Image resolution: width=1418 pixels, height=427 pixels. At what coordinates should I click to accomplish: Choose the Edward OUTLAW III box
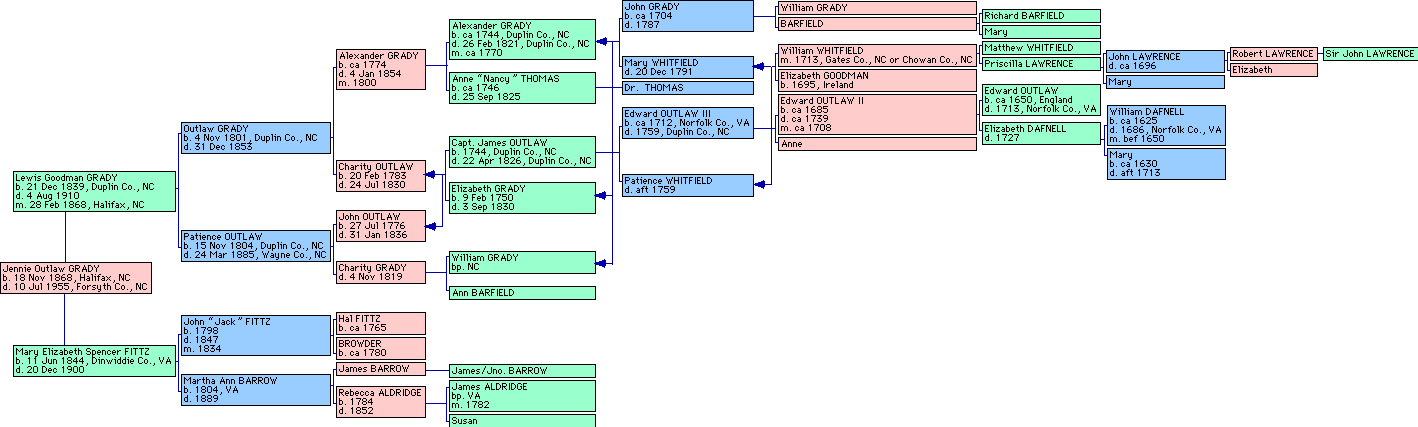click(x=687, y=123)
